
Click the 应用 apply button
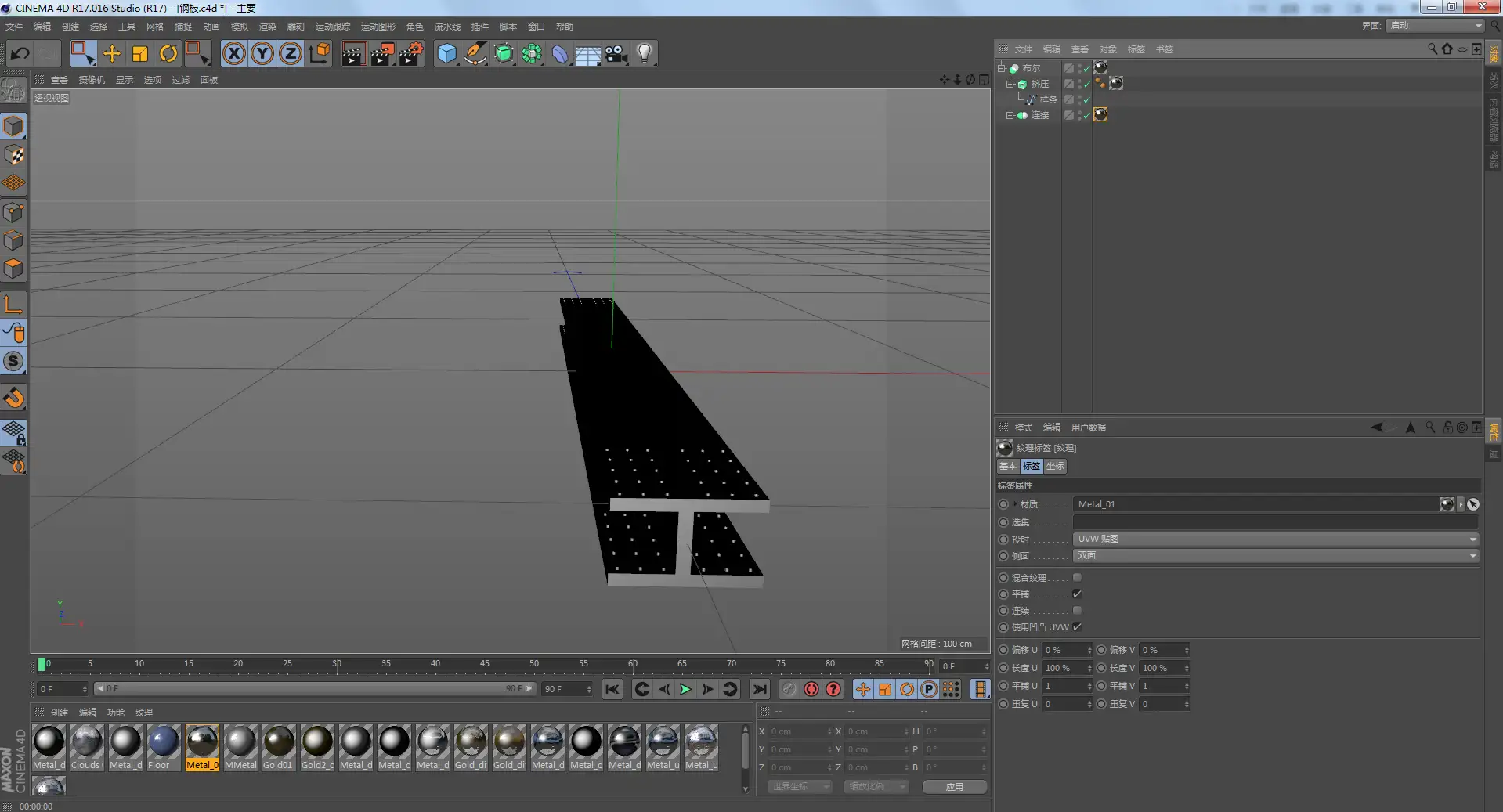[x=954, y=787]
